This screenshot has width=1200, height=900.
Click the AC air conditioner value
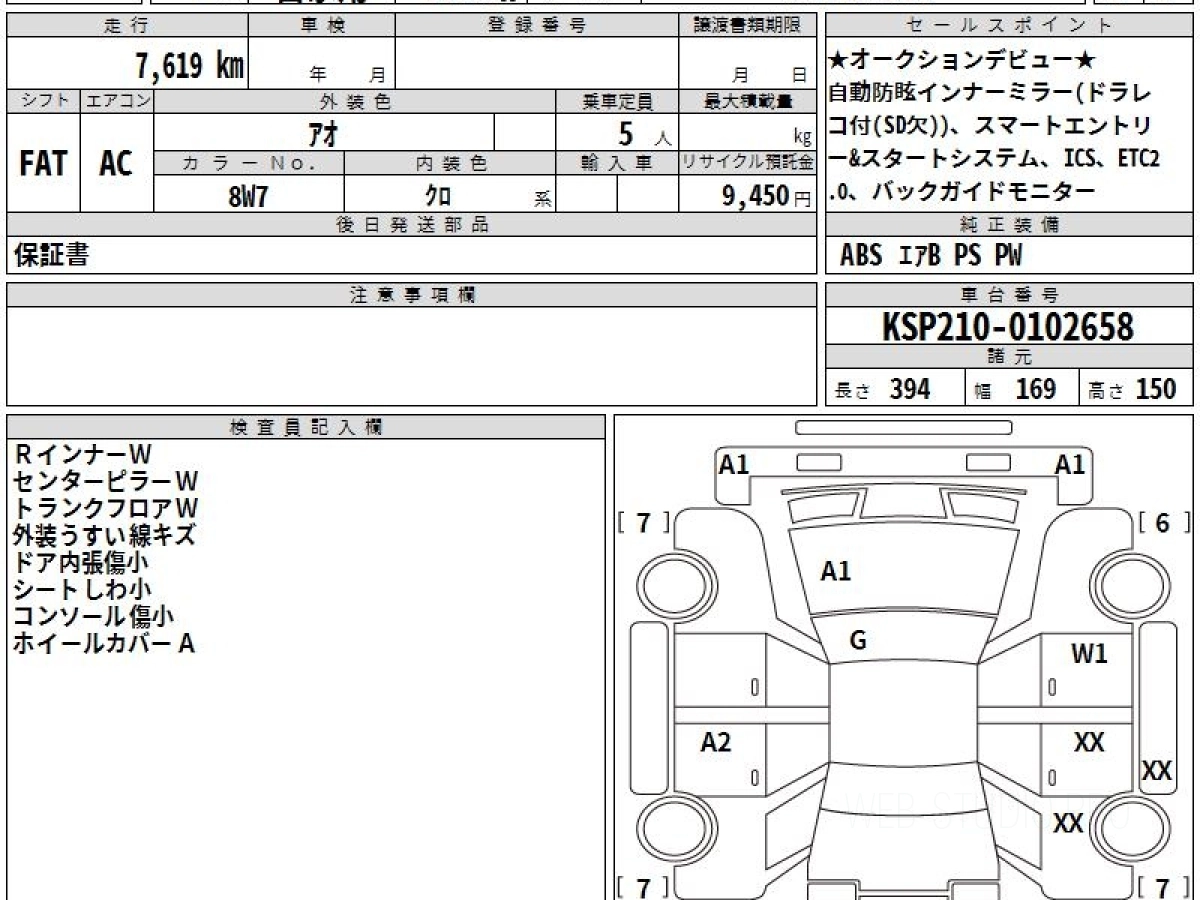click(116, 163)
